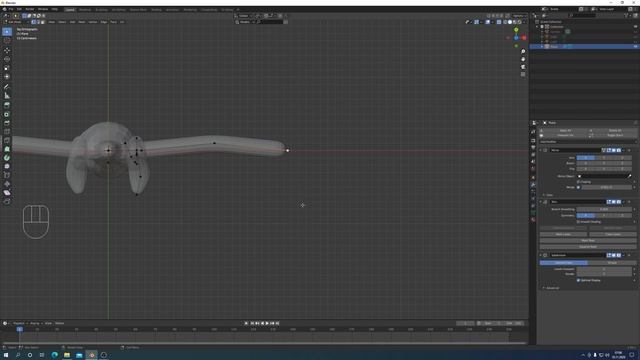Activate the combined Transform tool
The height and width of the screenshot is (360, 640).
[x=7, y=76]
